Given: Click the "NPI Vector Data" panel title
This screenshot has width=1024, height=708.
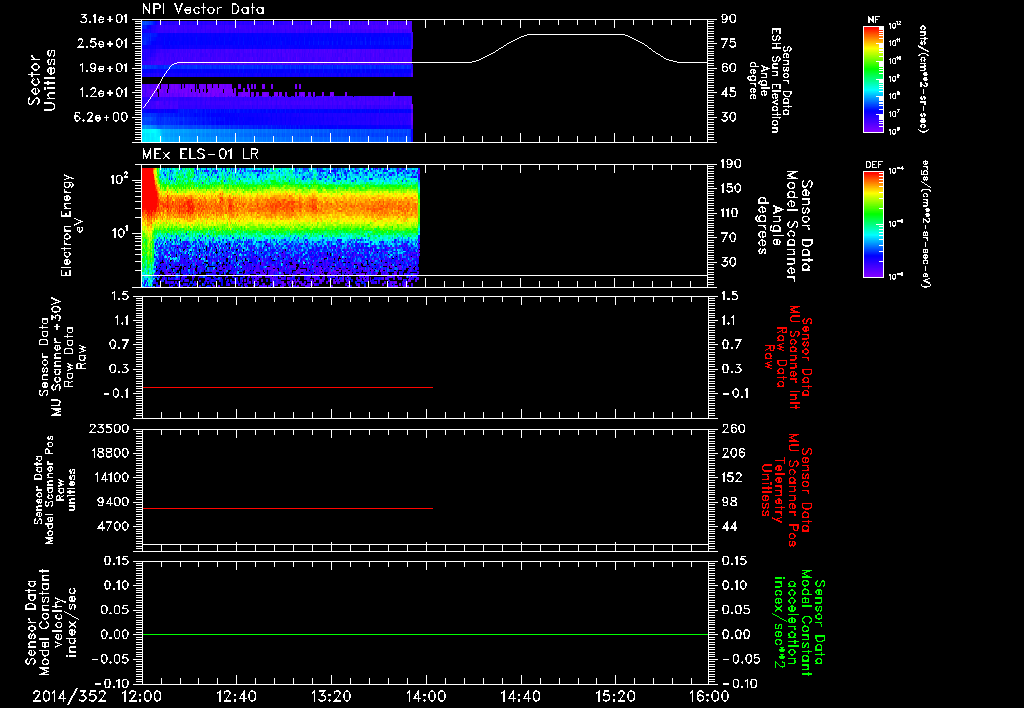Looking at the screenshot, I should coord(203,9).
